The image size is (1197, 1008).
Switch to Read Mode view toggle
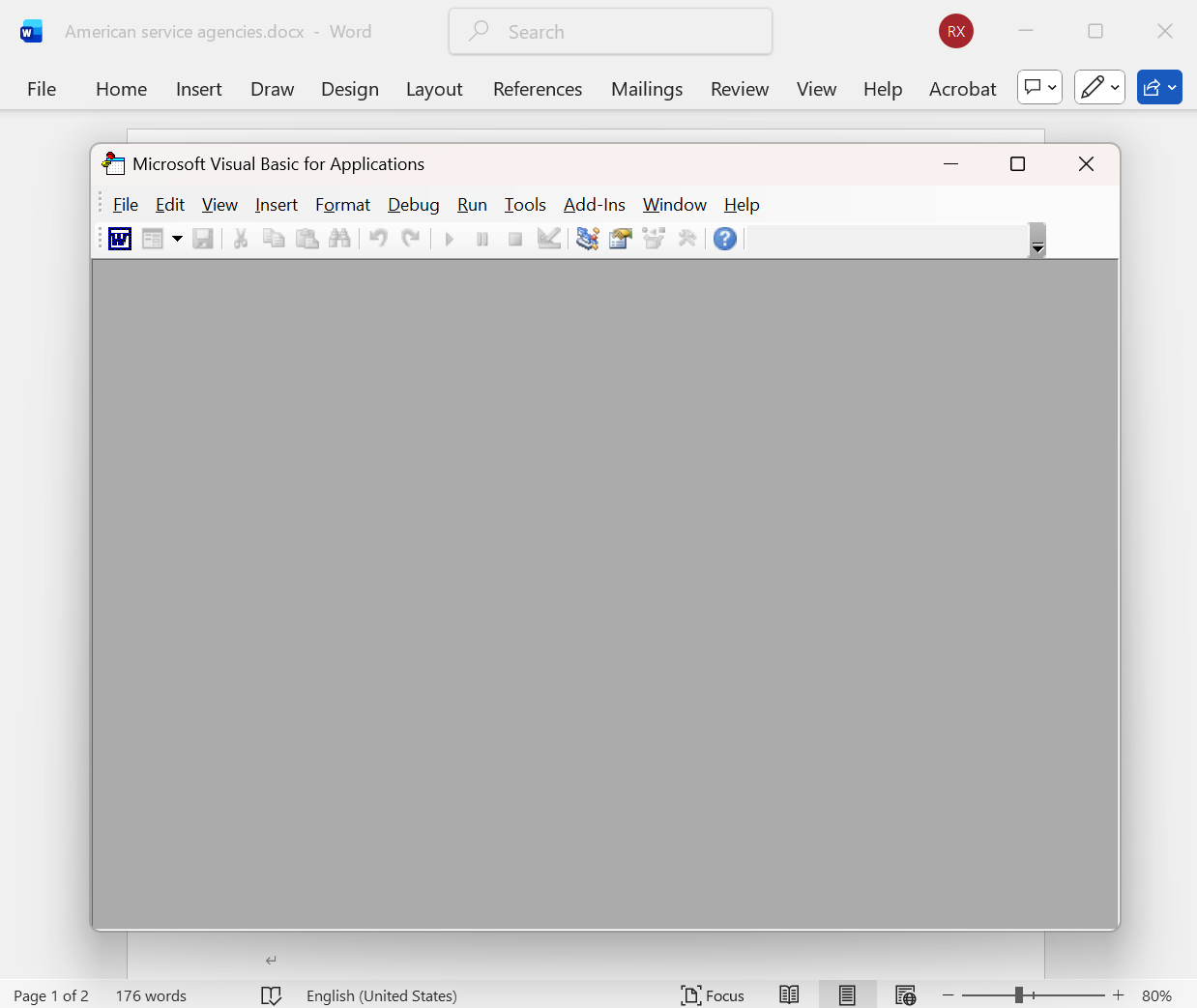(789, 994)
